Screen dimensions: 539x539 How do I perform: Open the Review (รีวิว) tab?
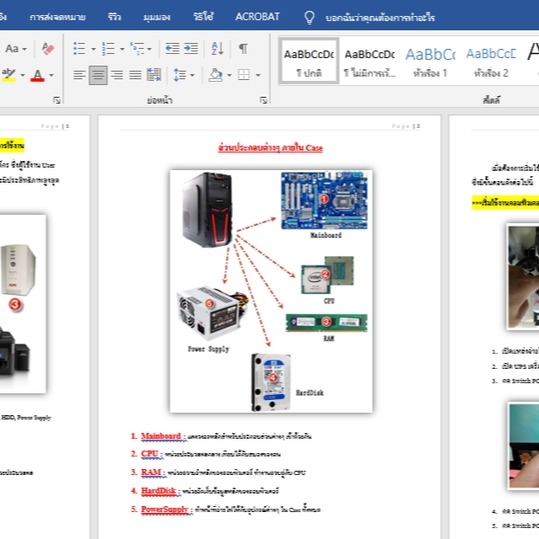(x=114, y=17)
